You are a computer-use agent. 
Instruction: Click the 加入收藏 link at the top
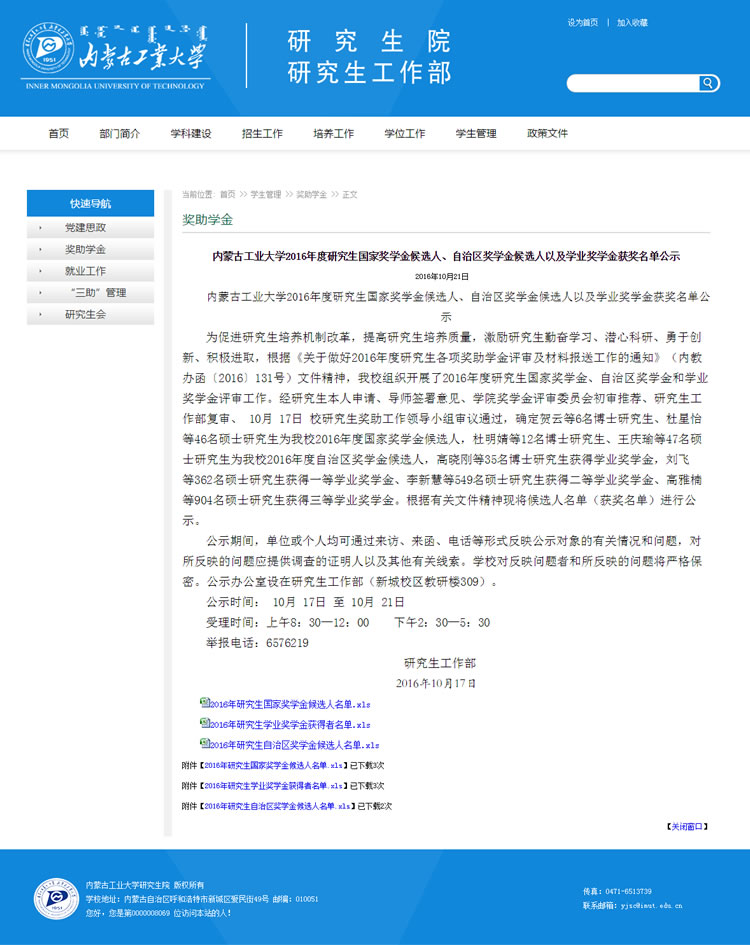click(x=632, y=22)
